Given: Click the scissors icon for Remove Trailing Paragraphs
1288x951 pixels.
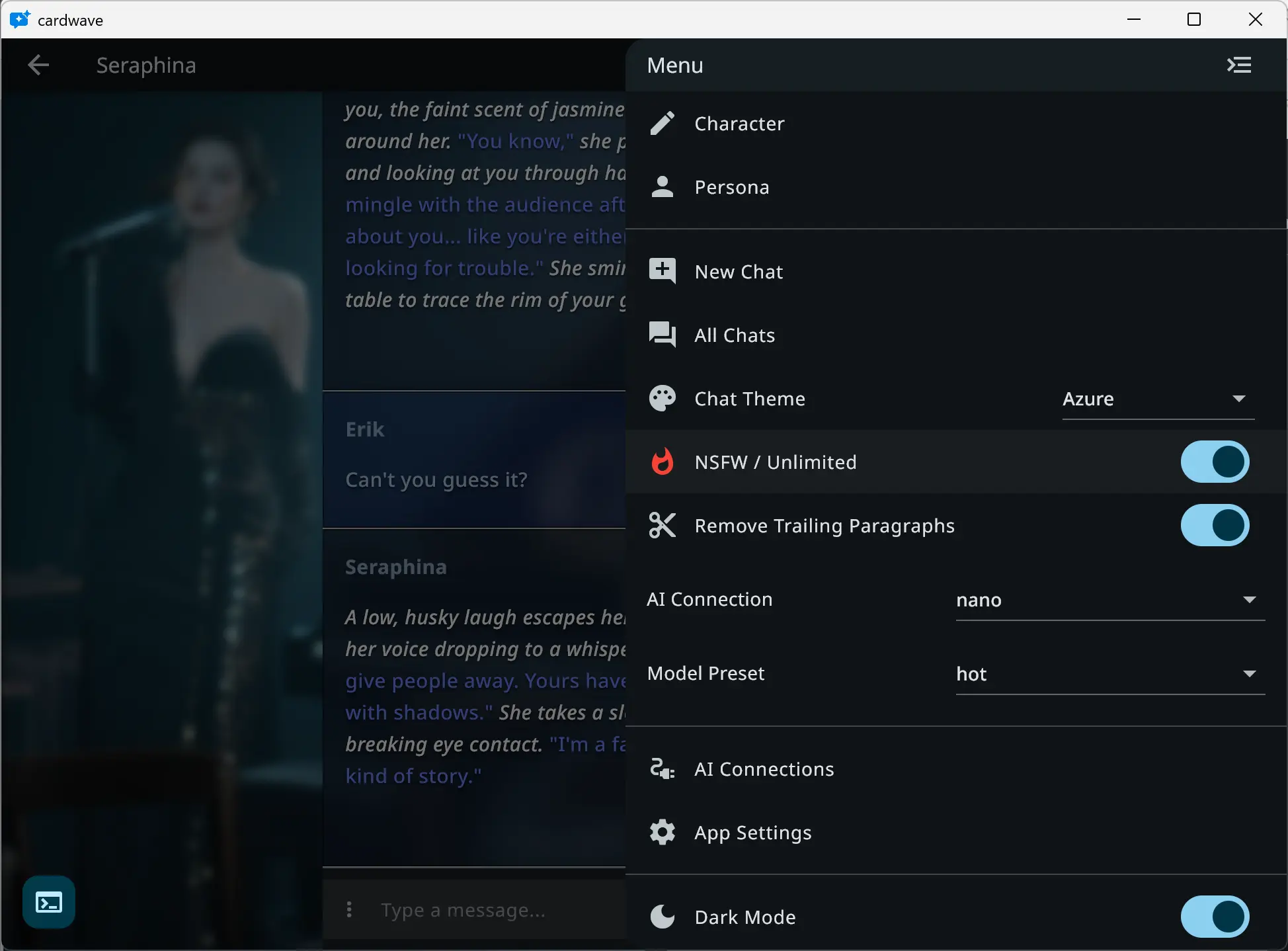Looking at the screenshot, I should [663, 525].
